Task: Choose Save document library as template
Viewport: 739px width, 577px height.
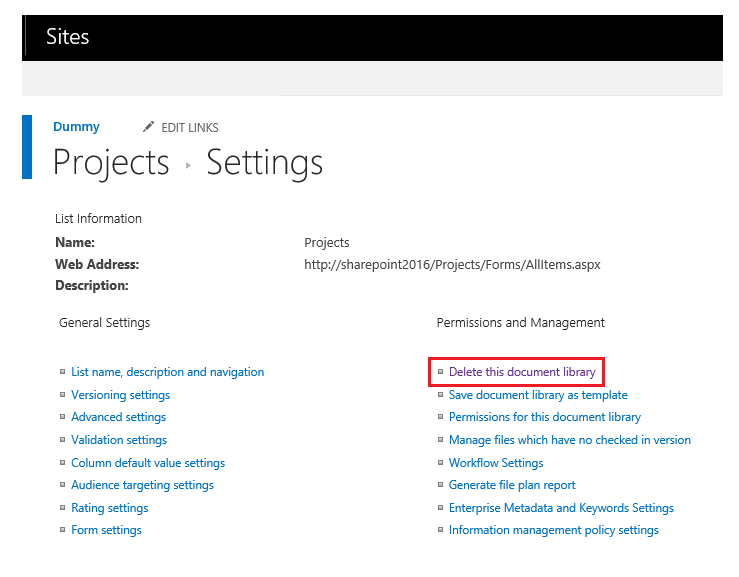Action: (538, 395)
